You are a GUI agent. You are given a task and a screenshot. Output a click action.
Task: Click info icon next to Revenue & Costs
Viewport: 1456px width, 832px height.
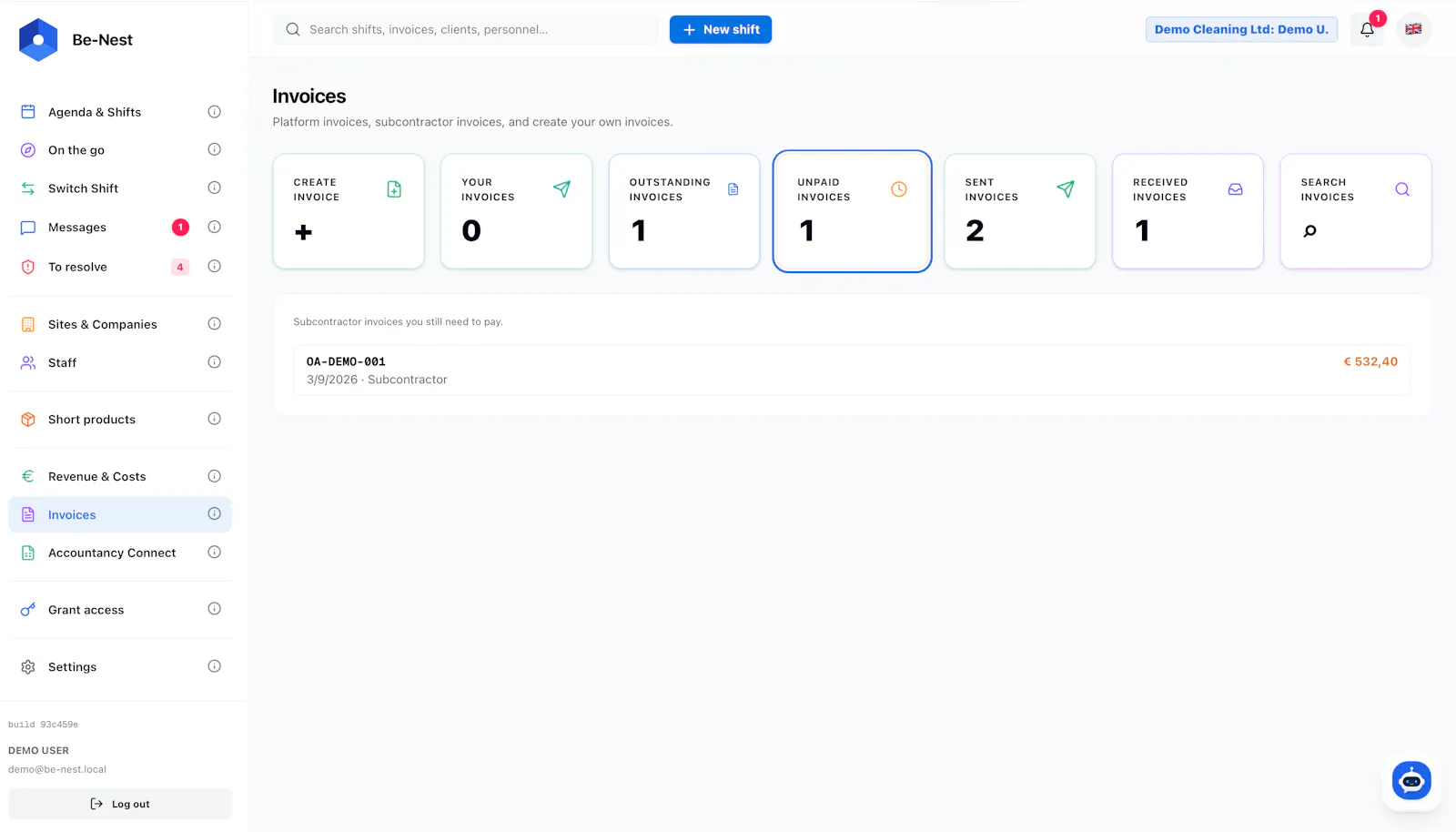[214, 476]
